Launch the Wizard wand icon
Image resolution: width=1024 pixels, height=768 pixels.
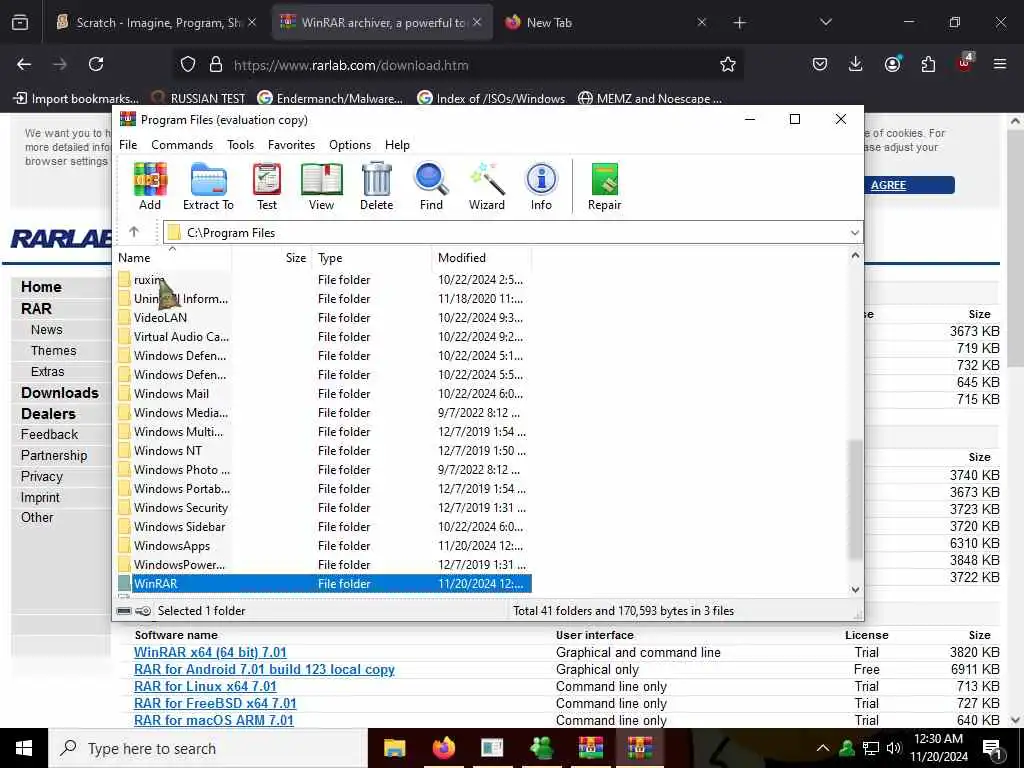(487, 186)
